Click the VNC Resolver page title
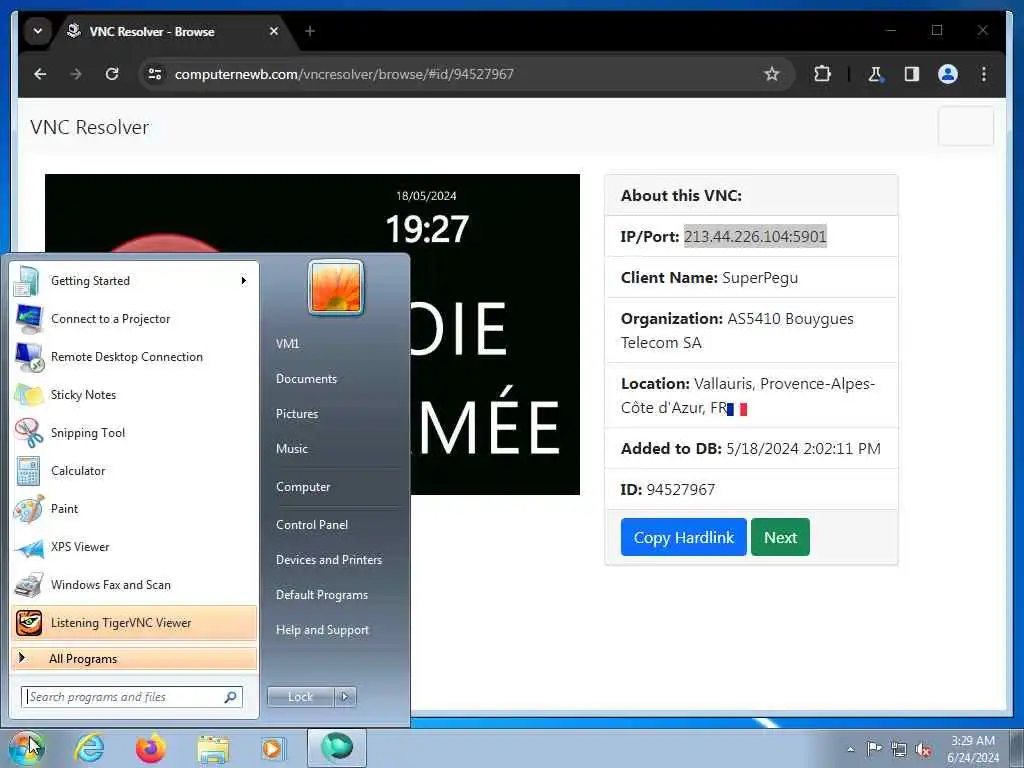Screen dimensions: 1024x768 (x=89, y=127)
